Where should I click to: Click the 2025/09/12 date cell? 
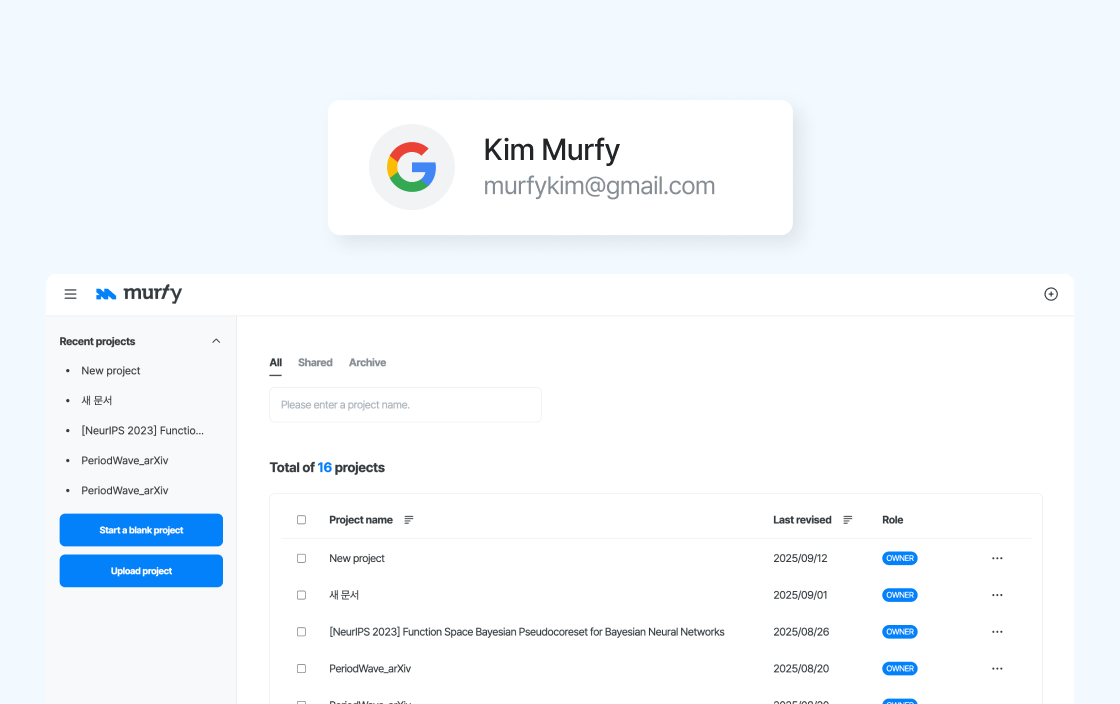tap(800, 558)
